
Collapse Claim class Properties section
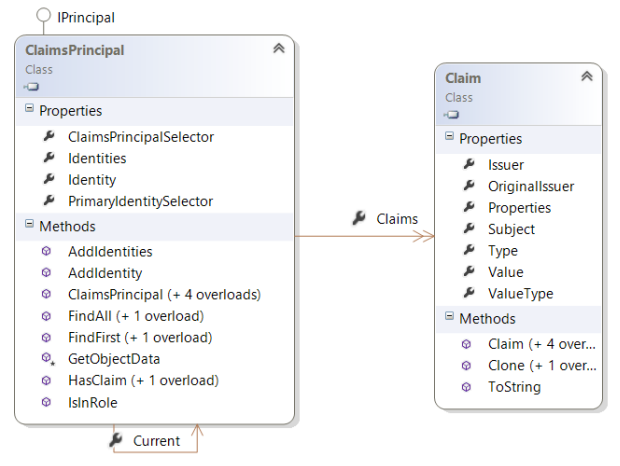point(450,138)
